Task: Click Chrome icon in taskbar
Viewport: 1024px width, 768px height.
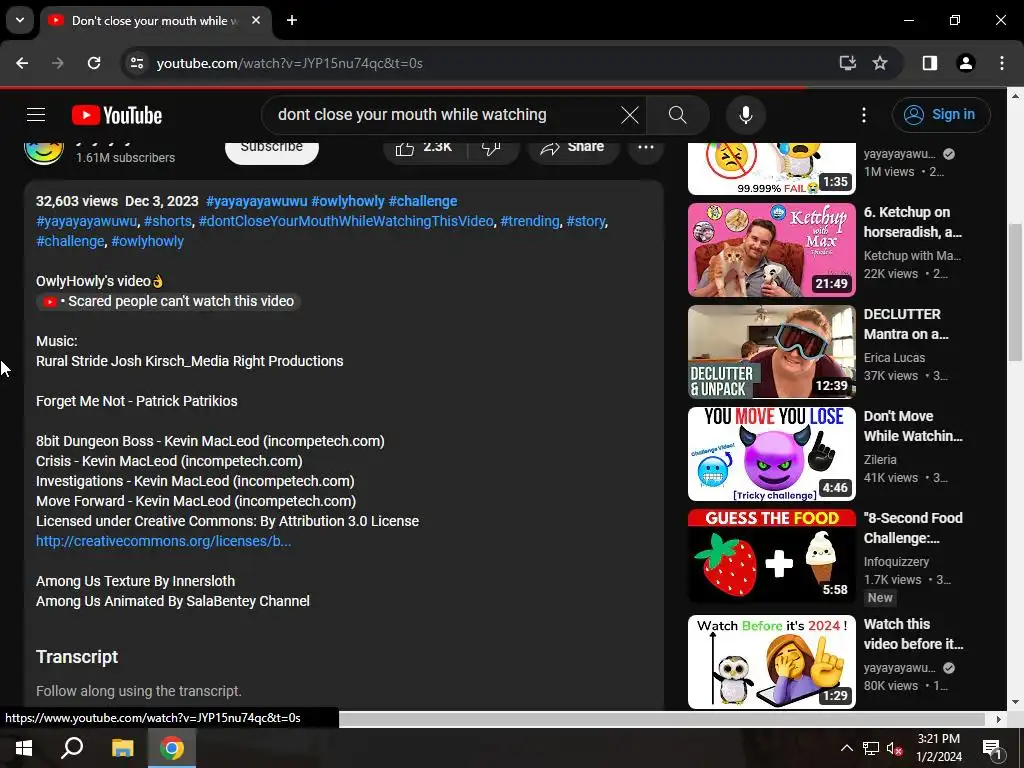Action: tap(172, 748)
